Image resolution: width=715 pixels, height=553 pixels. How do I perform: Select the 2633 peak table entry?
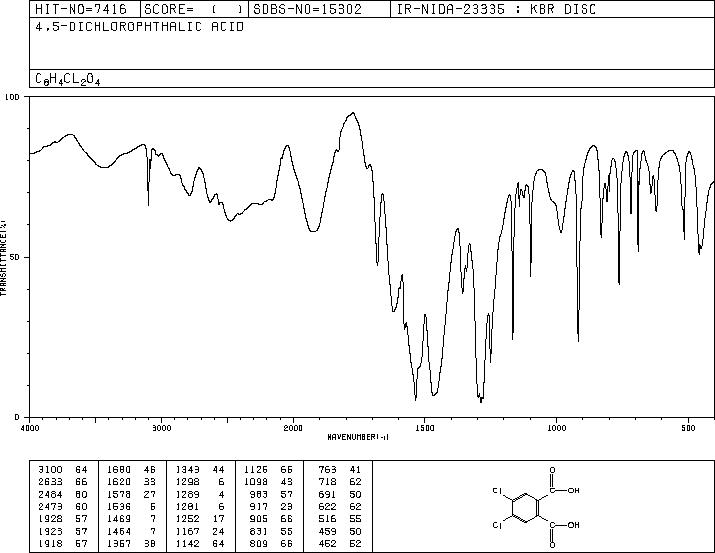(62, 482)
